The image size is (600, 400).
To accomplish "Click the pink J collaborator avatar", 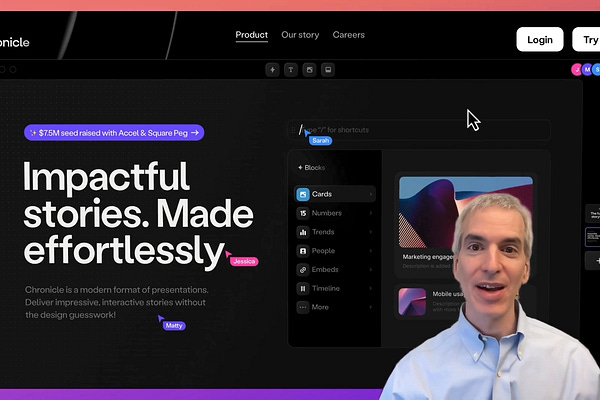I will [x=576, y=70].
